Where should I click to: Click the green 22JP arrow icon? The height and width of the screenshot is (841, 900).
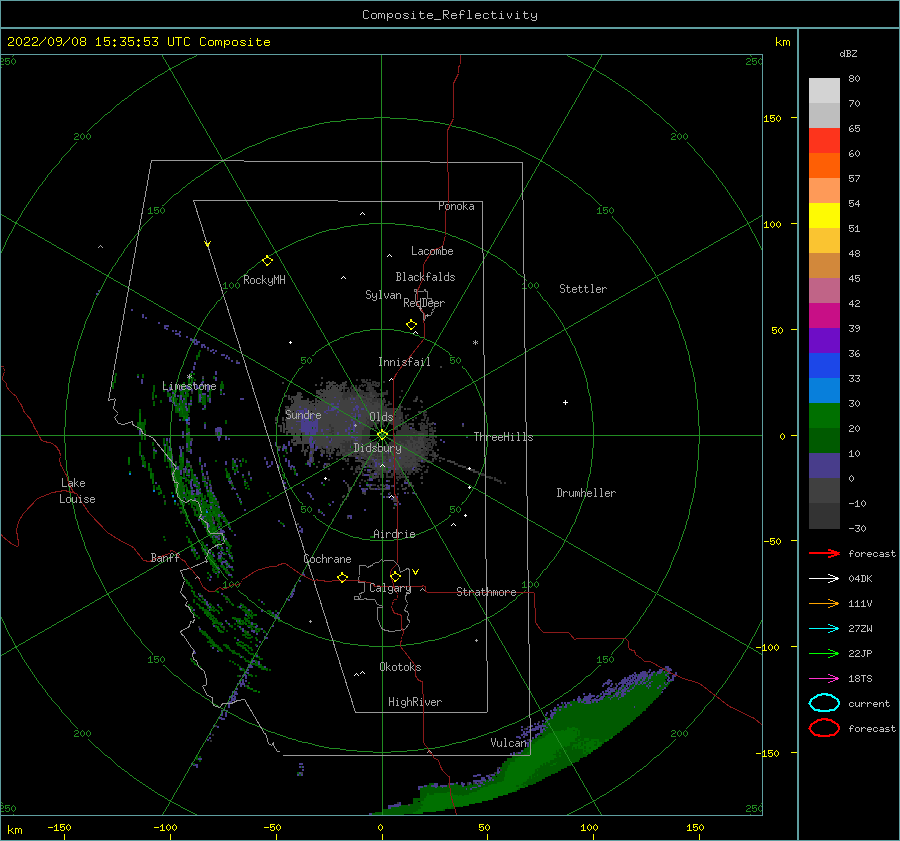[x=824, y=653]
